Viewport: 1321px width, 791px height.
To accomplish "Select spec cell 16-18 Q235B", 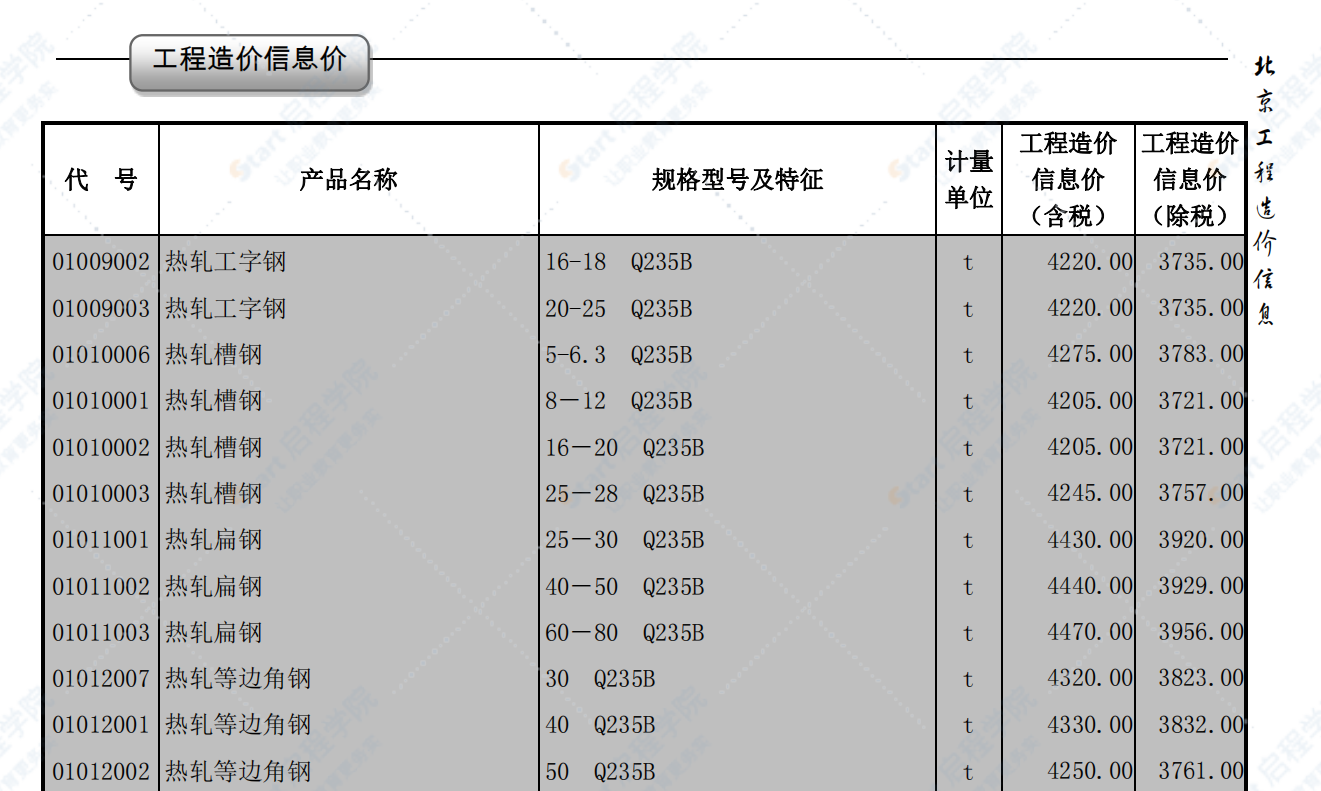I will (618, 262).
